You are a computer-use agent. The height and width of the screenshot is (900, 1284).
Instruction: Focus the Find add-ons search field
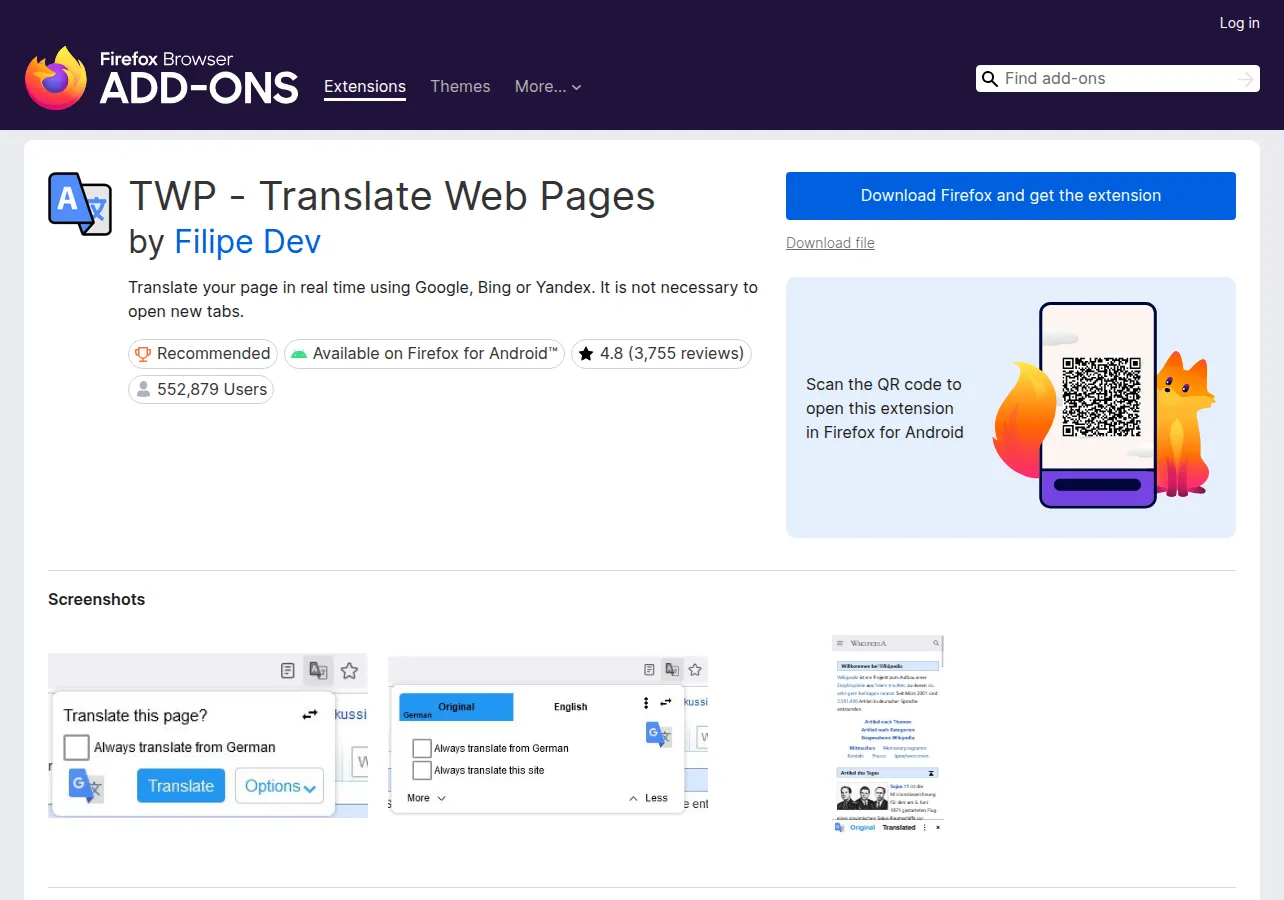[x=1116, y=79]
